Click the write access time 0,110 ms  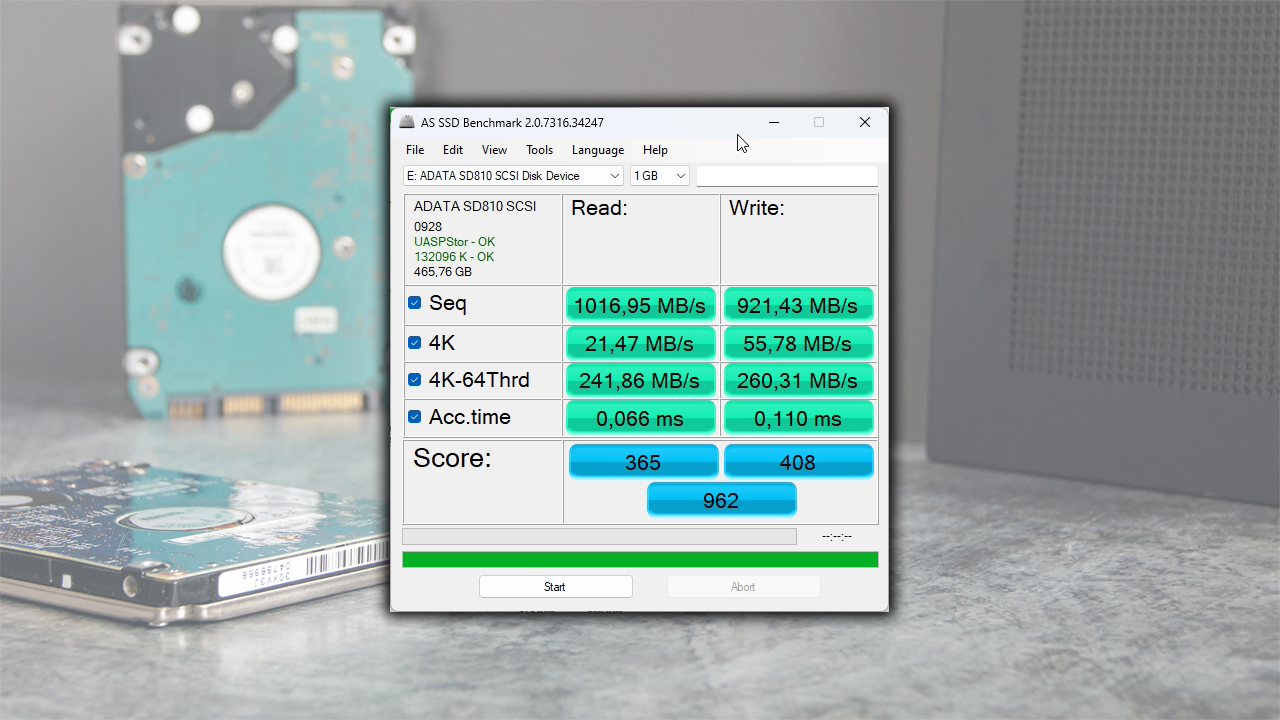click(x=798, y=418)
